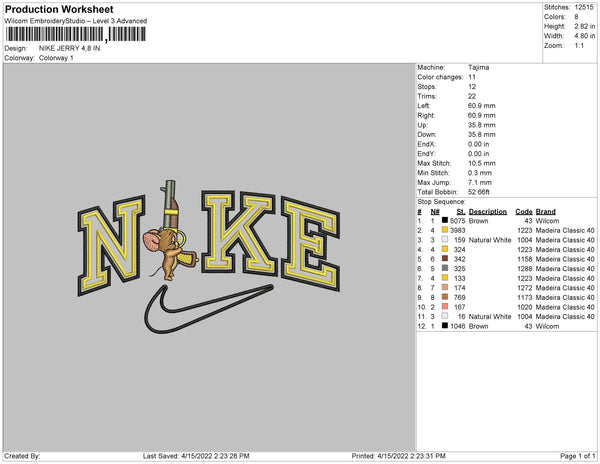Click the white swatch in the 159-stitch row
The image size is (600, 464).
click(x=445, y=239)
